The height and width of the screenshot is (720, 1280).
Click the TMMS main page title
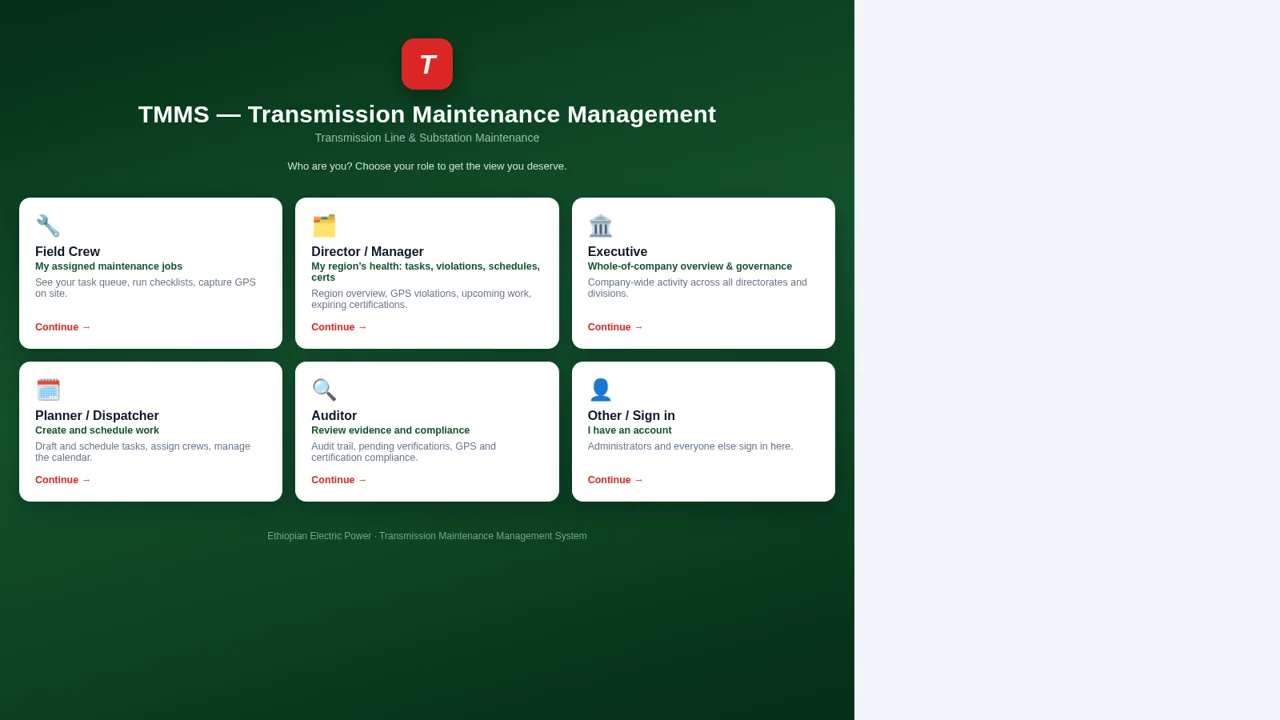427,114
